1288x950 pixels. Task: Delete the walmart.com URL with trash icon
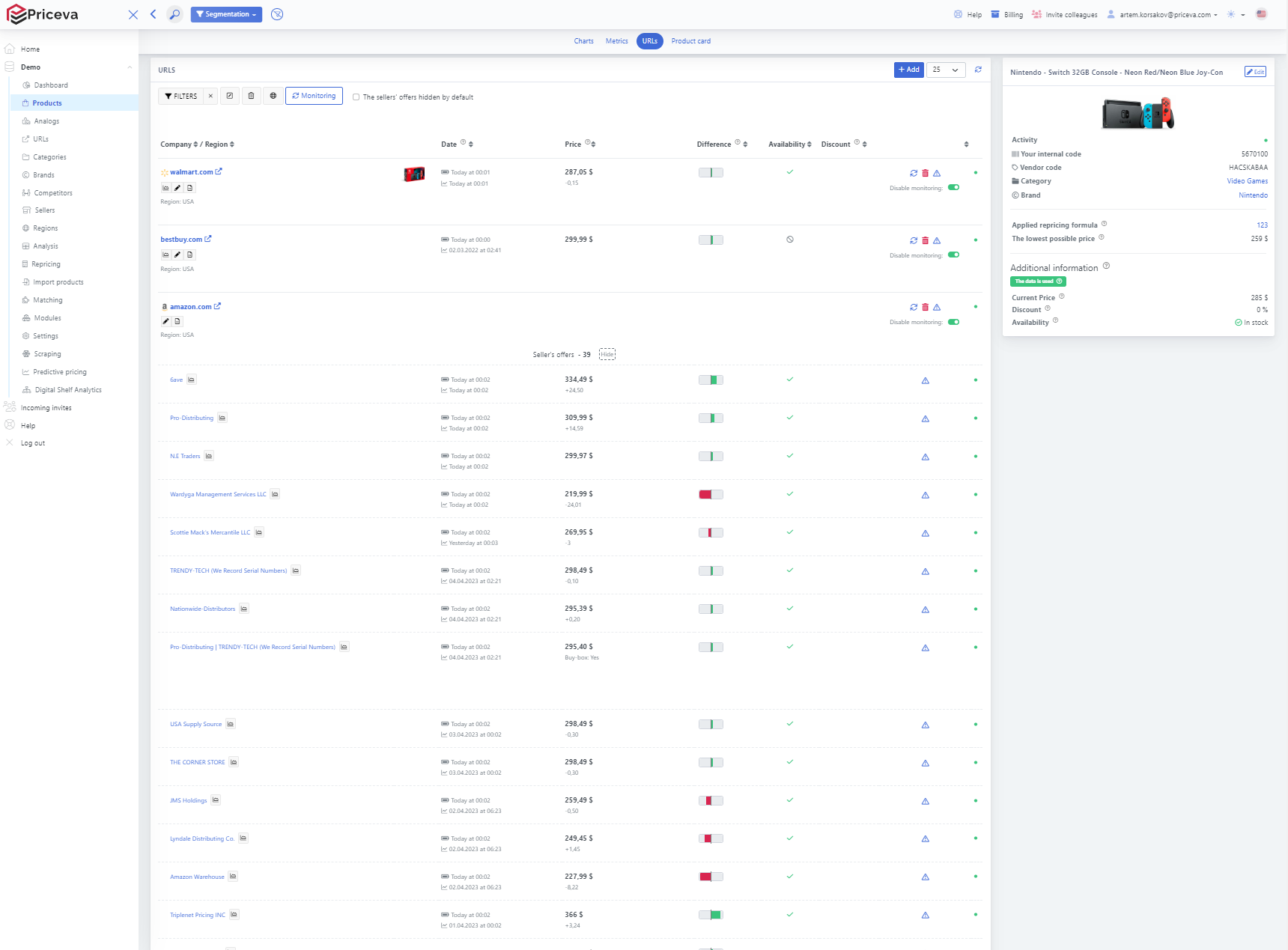point(925,173)
